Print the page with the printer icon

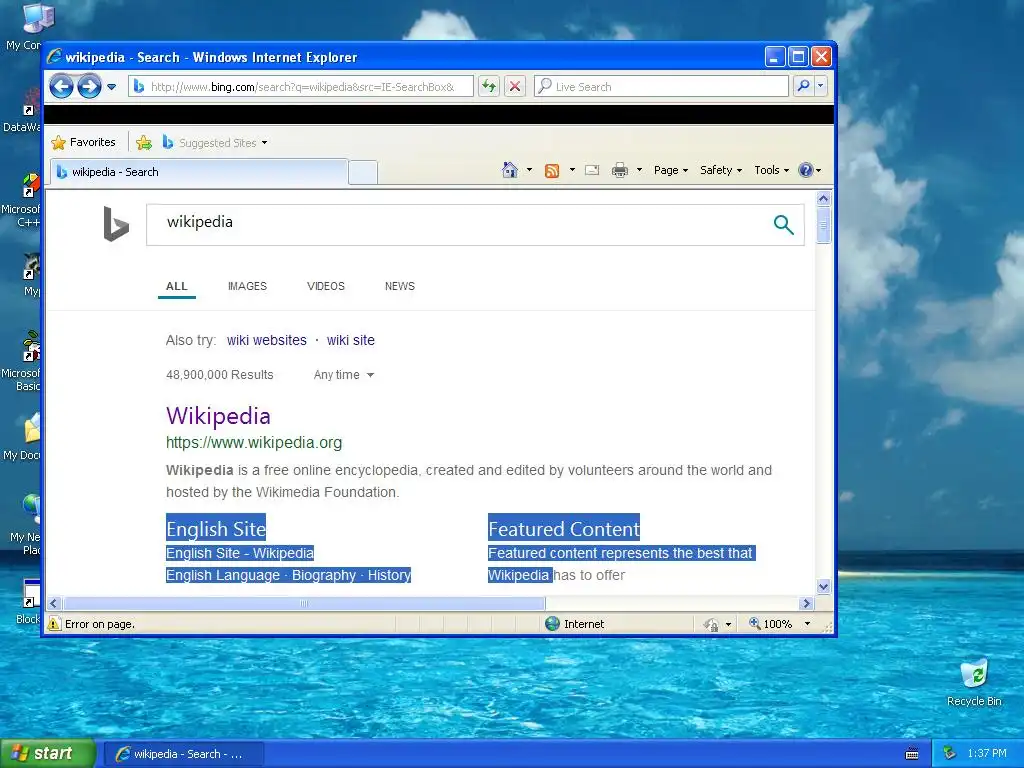pos(620,170)
